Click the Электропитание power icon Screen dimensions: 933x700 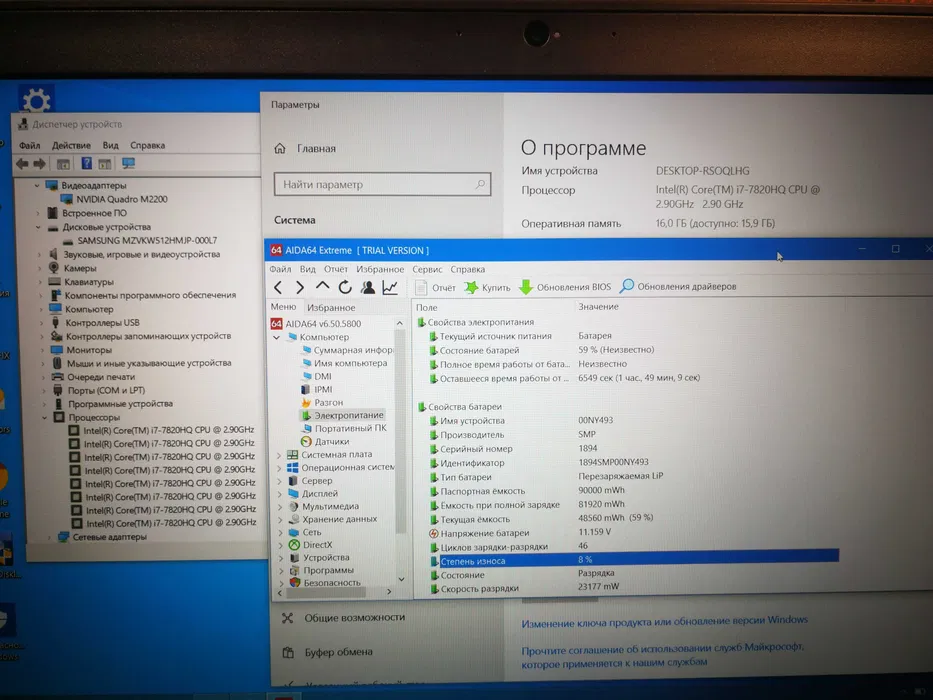click(x=307, y=416)
